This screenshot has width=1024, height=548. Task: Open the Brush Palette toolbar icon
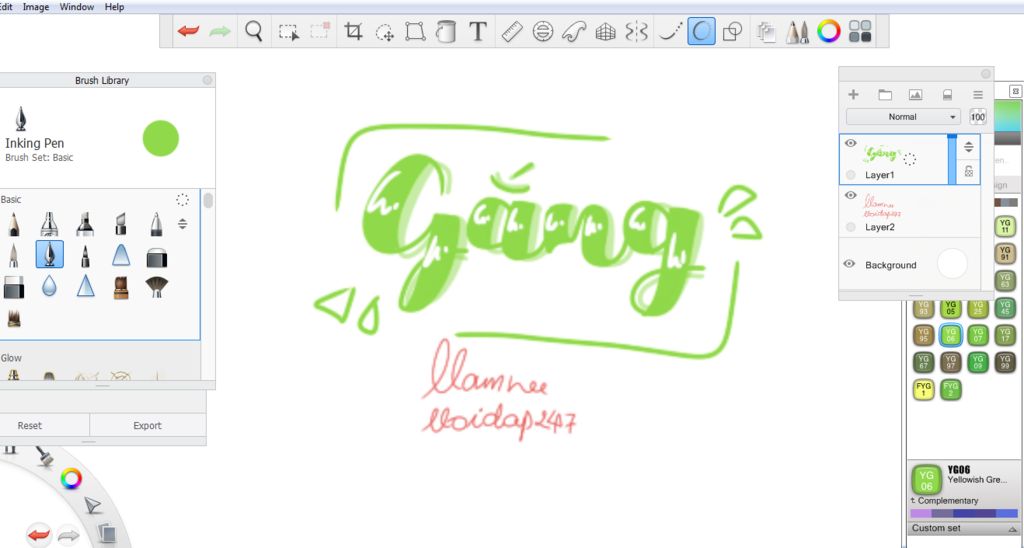(x=797, y=31)
